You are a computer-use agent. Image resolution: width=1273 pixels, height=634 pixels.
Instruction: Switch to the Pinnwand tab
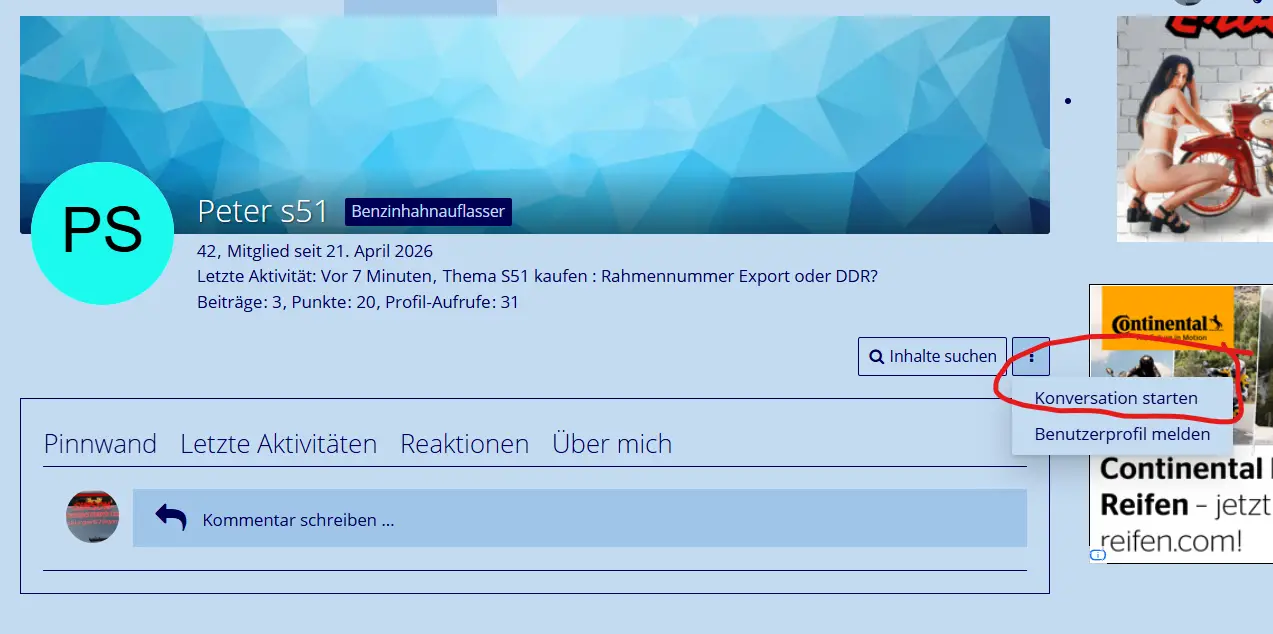[100, 444]
